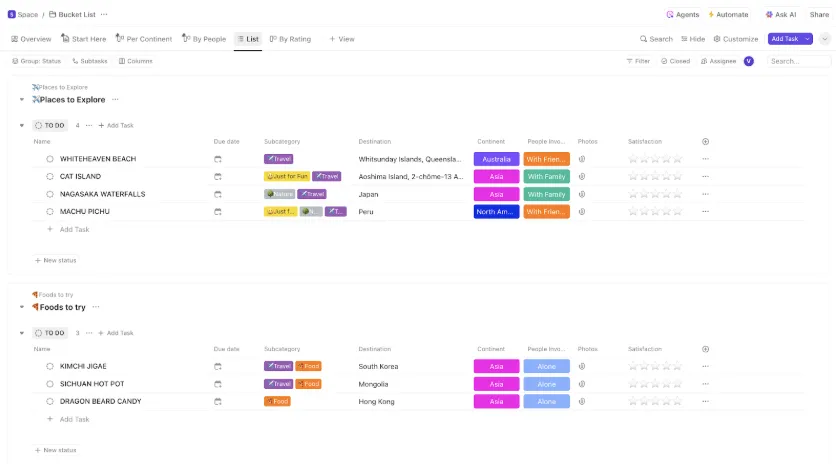The image size is (836, 464).
Task: Switch to By Rating tab
Action: pos(290,39)
